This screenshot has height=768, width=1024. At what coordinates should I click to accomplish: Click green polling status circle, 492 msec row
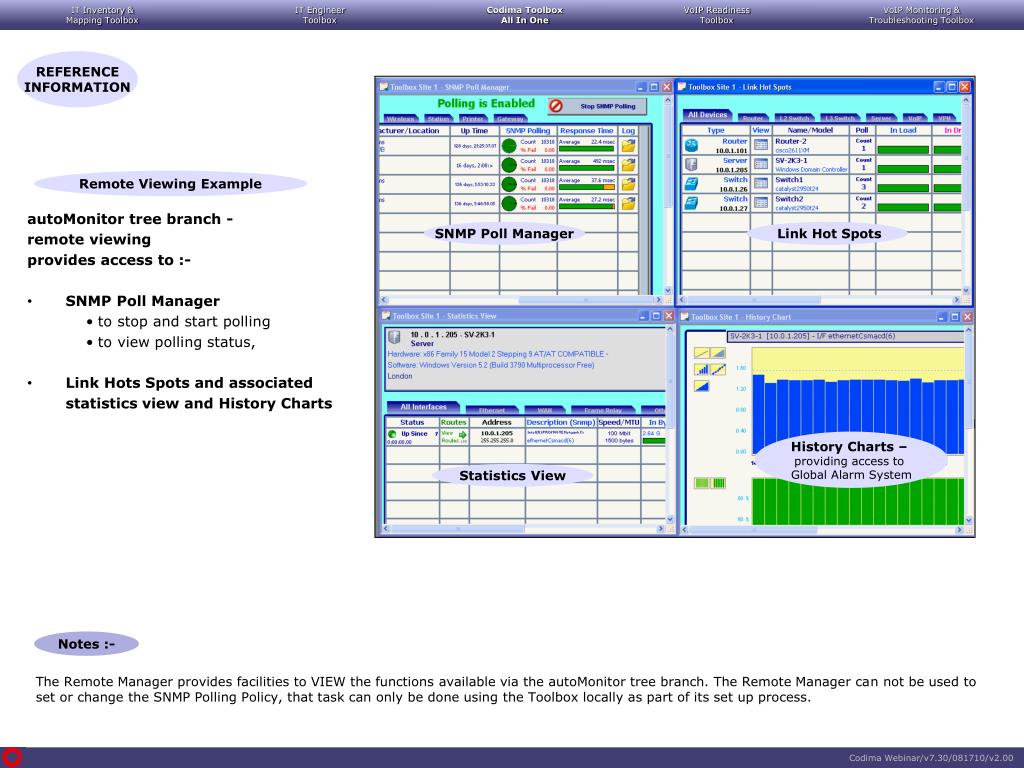tap(509, 165)
